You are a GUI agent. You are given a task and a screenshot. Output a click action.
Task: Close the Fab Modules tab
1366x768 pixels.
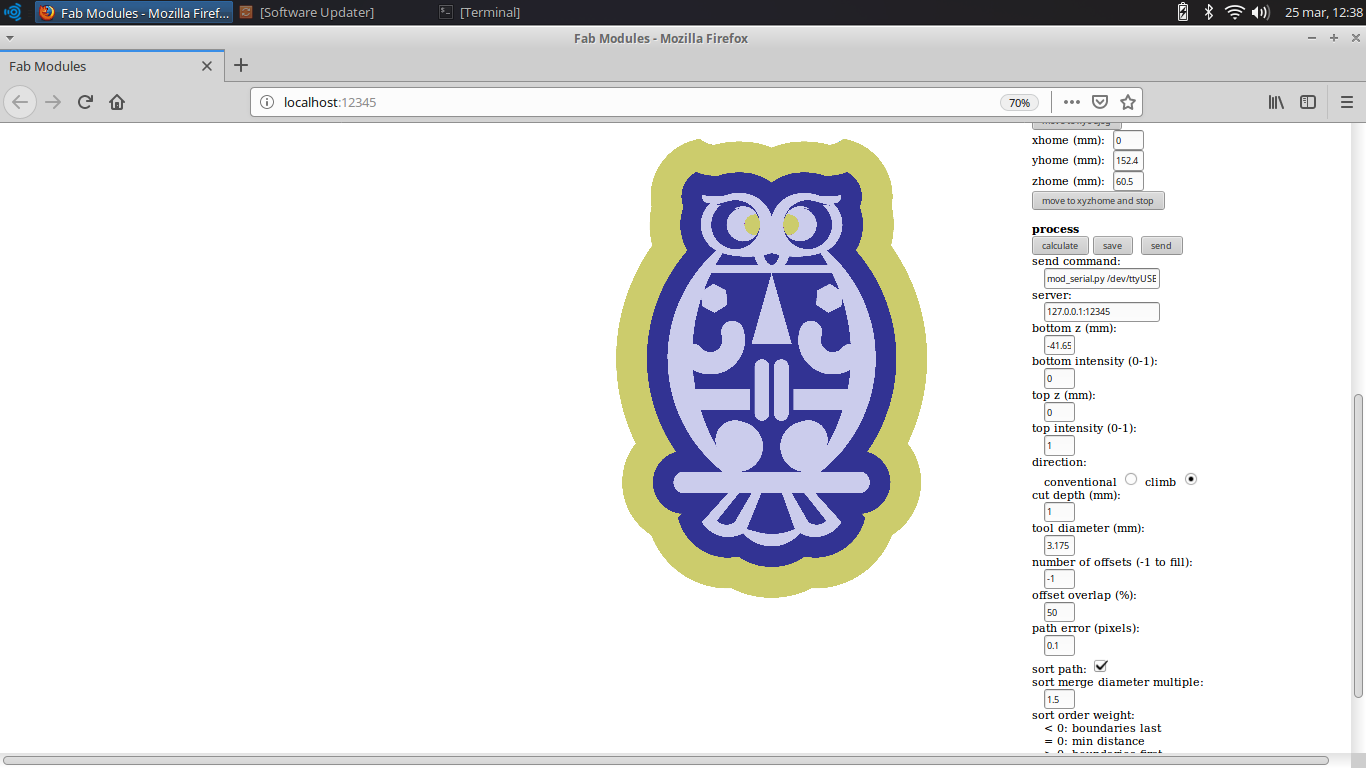(x=207, y=66)
